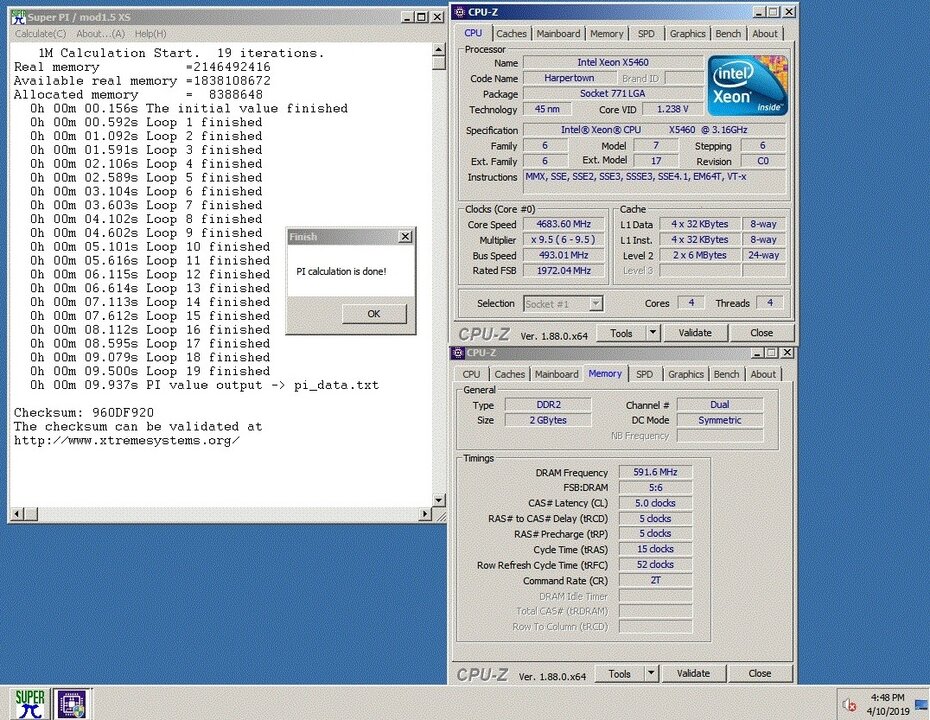This screenshot has width=930, height=720.
Task: Minimize the CPU-Z window showing Processor info
Action: pos(759,12)
